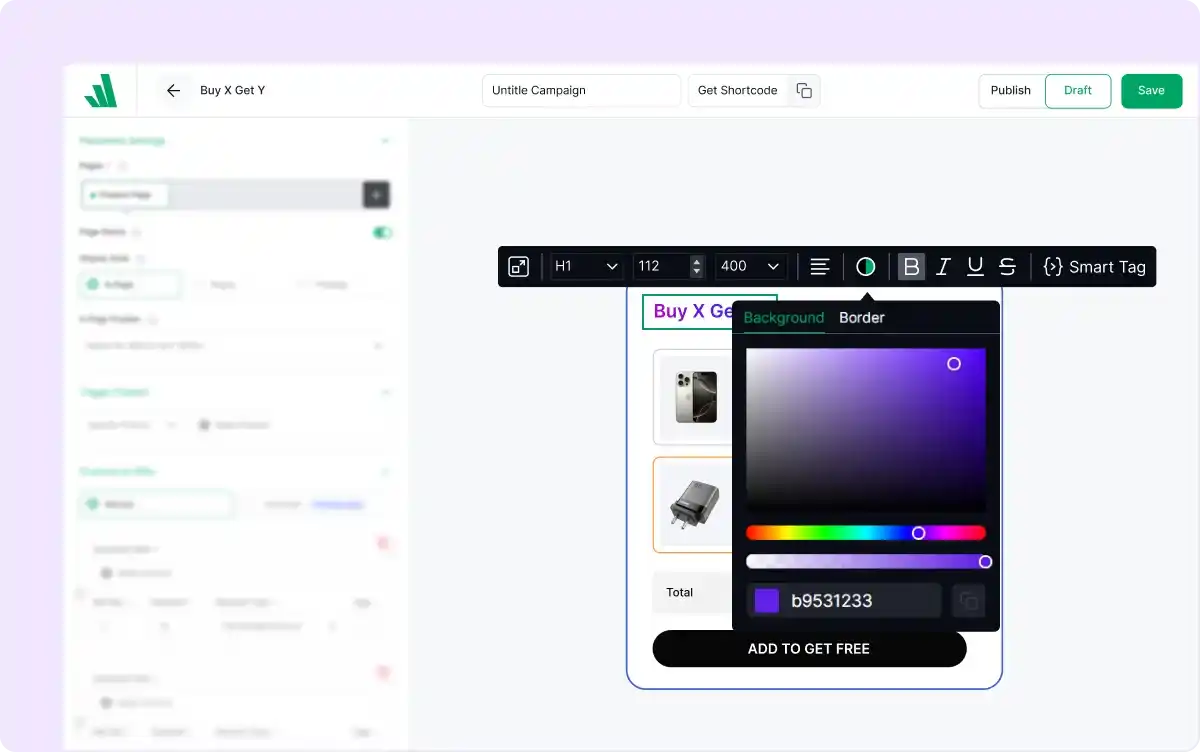The width and height of the screenshot is (1200, 752).
Task: Apply italic formatting to the heading
Action: (x=943, y=266)
